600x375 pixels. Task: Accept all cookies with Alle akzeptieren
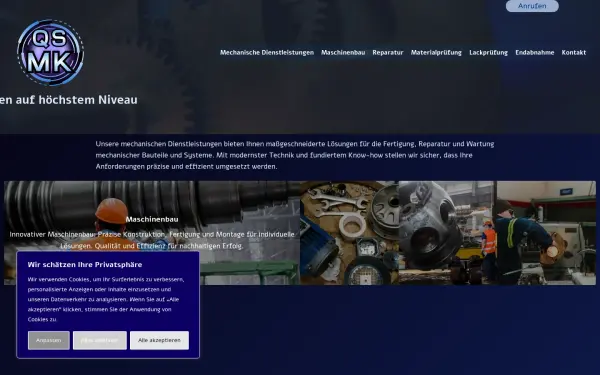159,340
